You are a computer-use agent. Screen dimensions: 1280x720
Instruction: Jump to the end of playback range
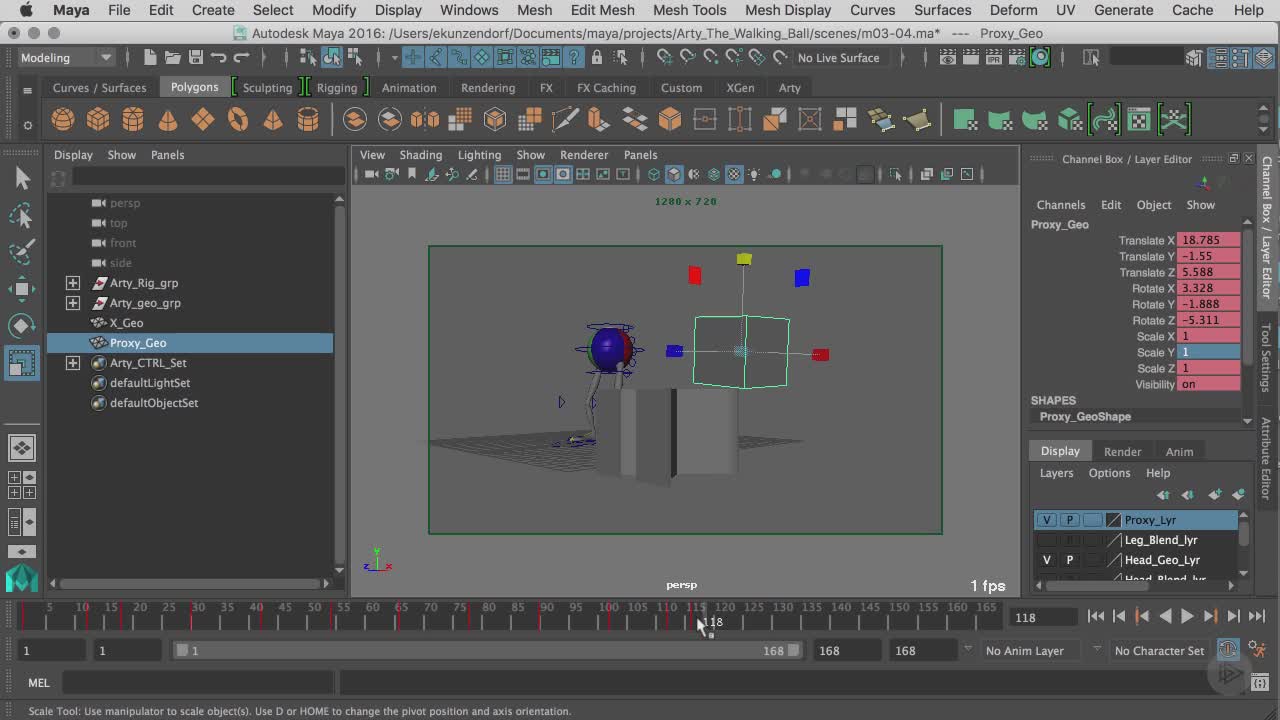pos(1257,617)
